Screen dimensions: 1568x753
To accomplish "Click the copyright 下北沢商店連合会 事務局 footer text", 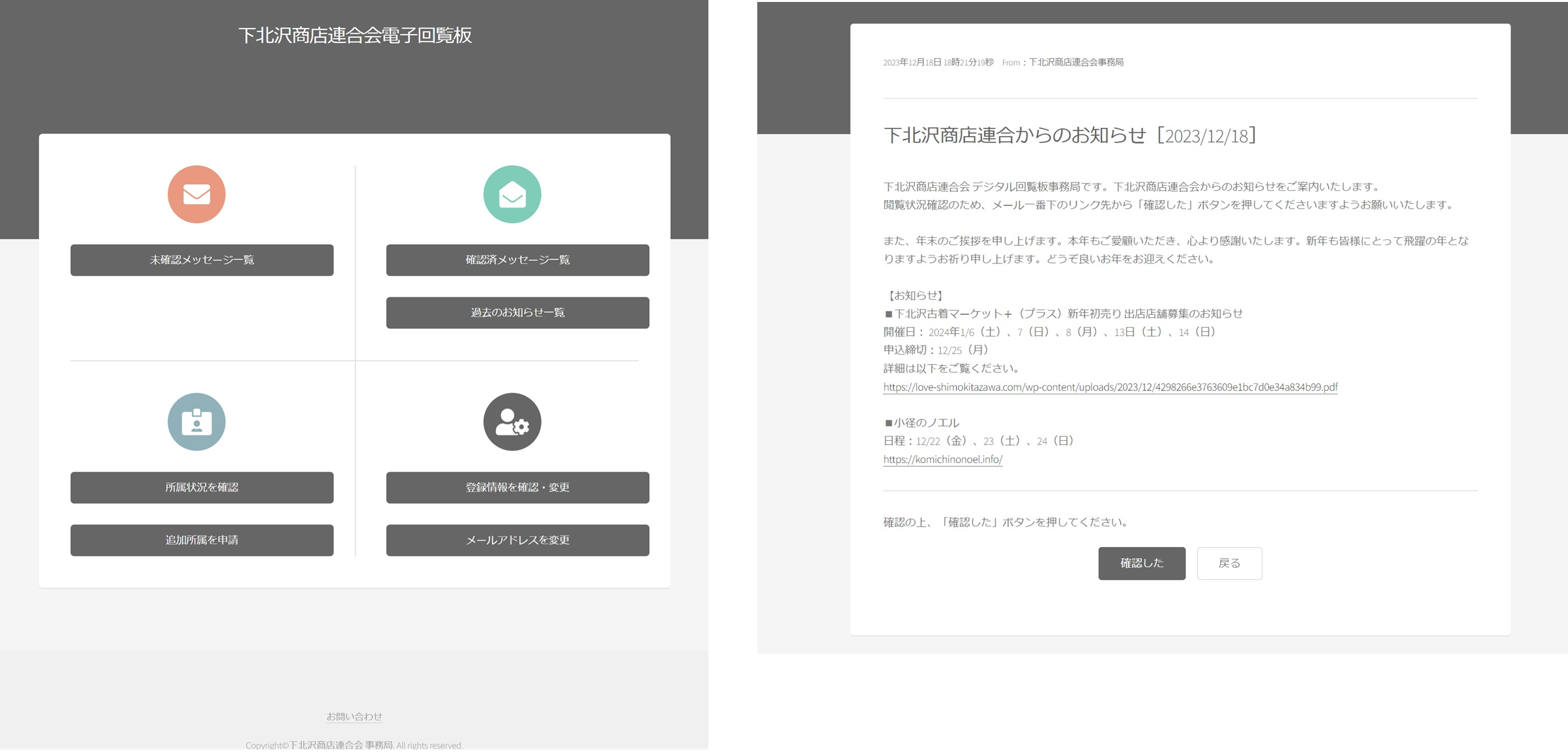I will [x=341, y=745].
